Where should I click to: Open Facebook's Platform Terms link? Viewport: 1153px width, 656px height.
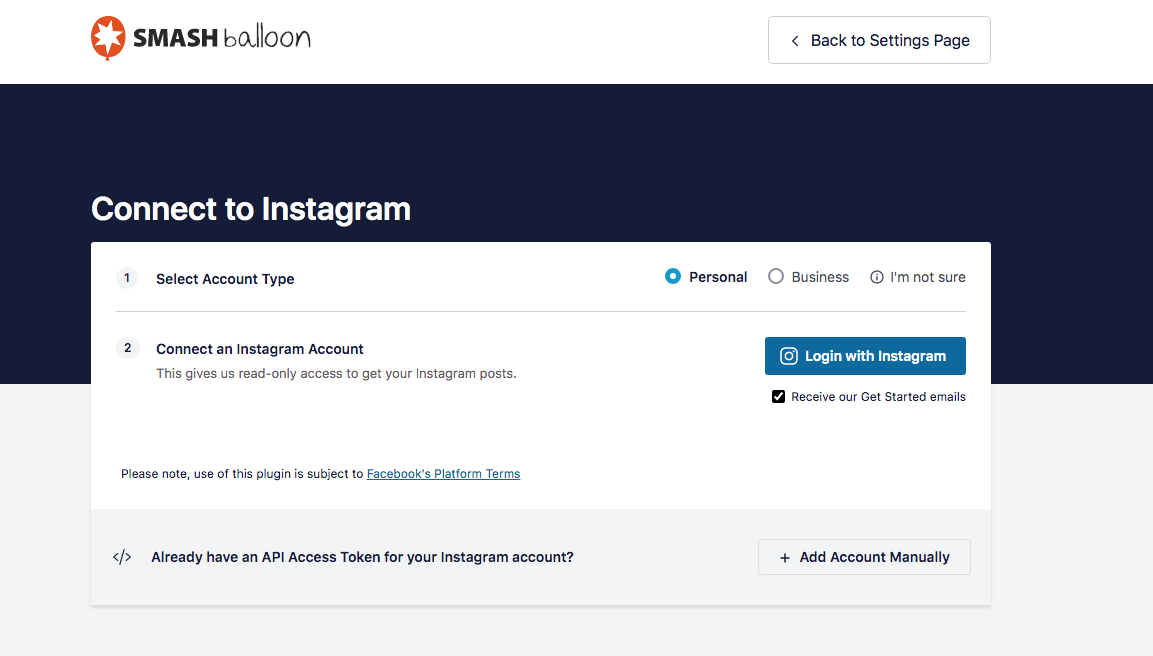pyautogui.click(x=443, y=474)
